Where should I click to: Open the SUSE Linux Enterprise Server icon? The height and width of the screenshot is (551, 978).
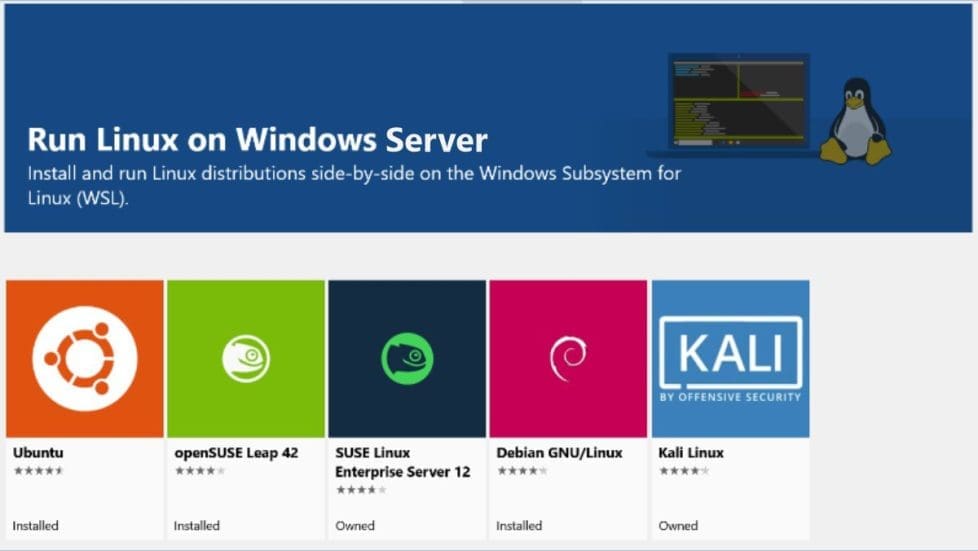coord(407,359)
